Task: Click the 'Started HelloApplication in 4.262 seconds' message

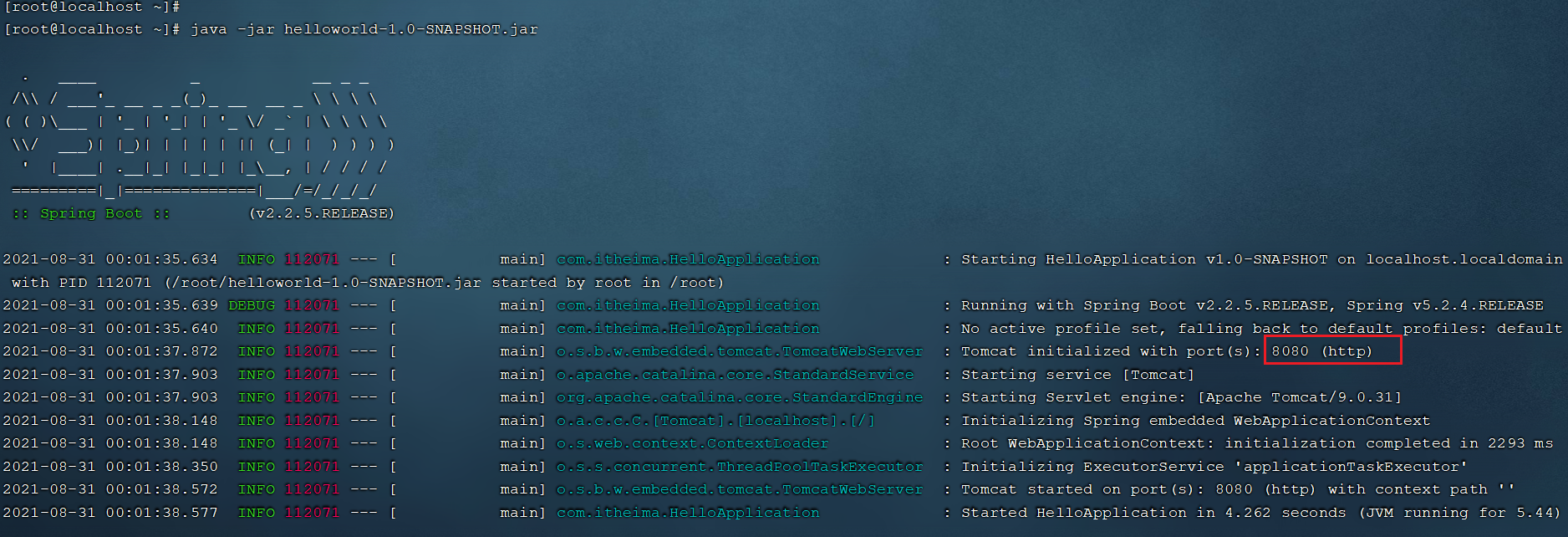Action: tap(1153, 513)
